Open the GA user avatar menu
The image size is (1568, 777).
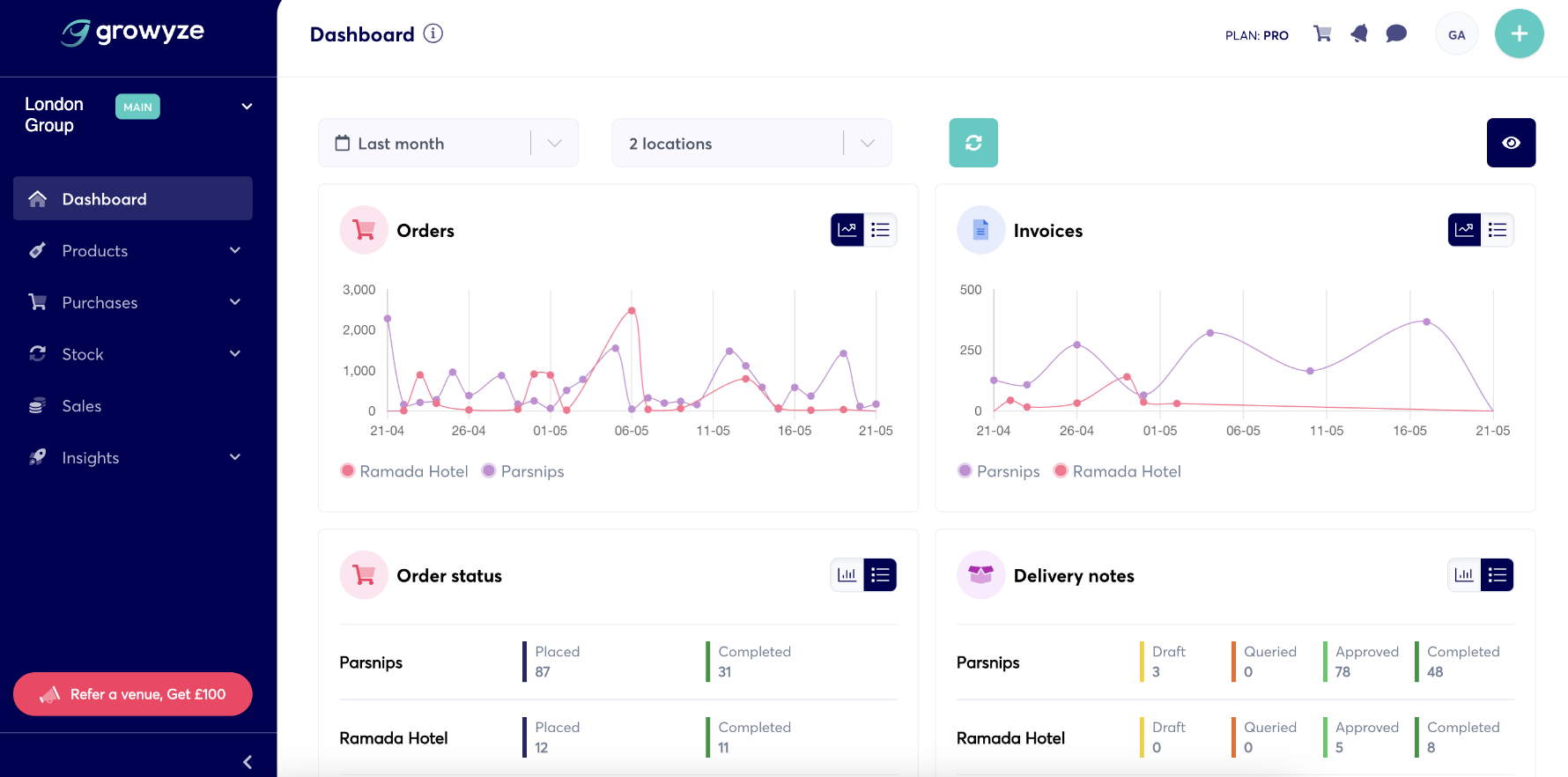click(1456, 35)
